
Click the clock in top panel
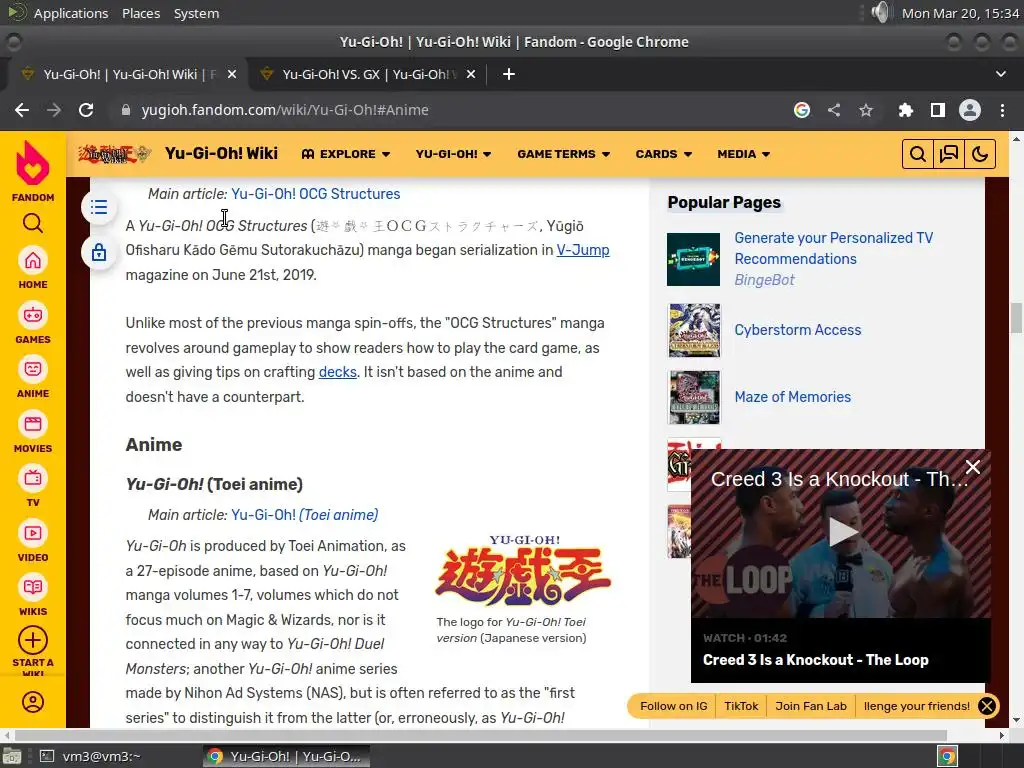coord(960,13)
